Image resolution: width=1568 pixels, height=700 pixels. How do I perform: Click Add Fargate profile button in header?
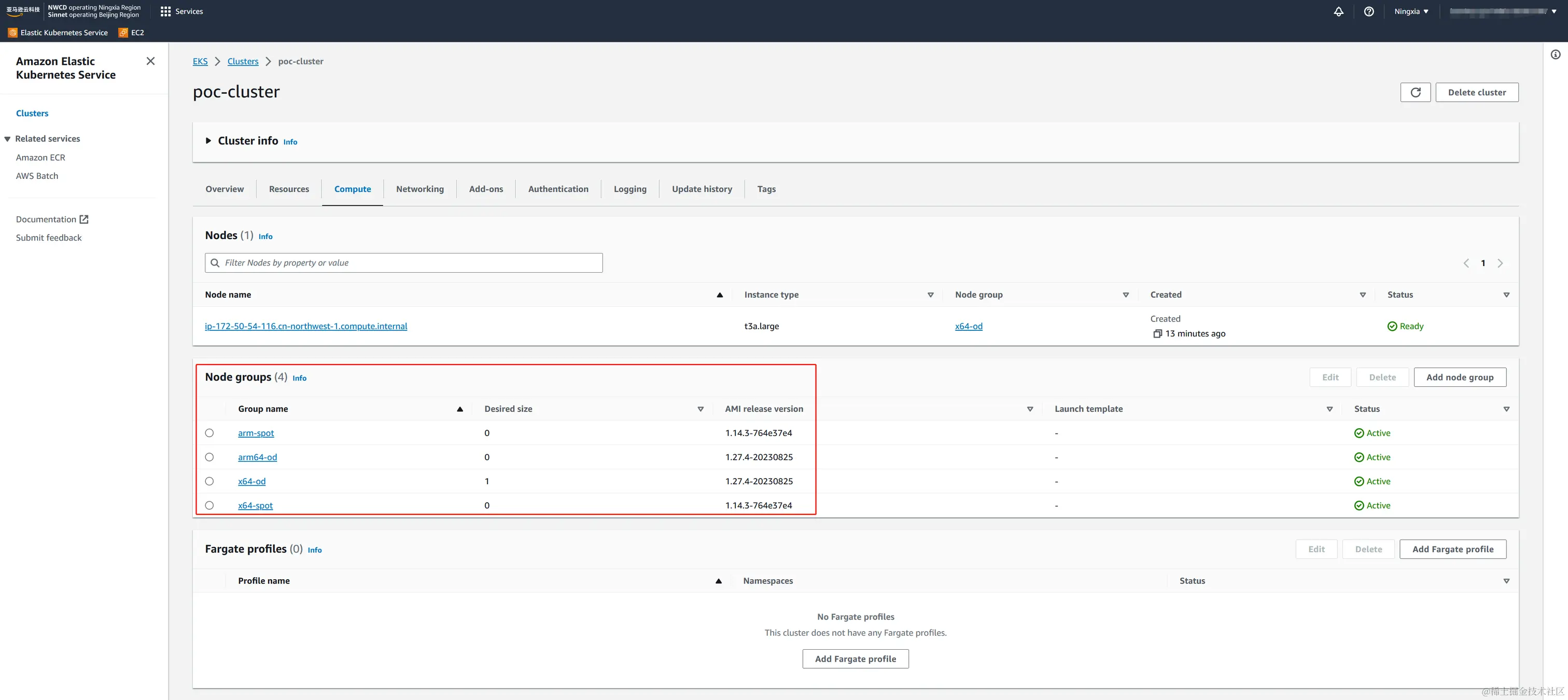coord(1453,550)
